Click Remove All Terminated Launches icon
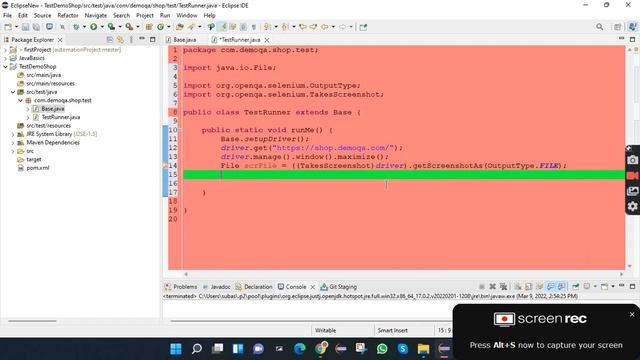The width and height of the screenshot is (640, 360). point(503,287)
